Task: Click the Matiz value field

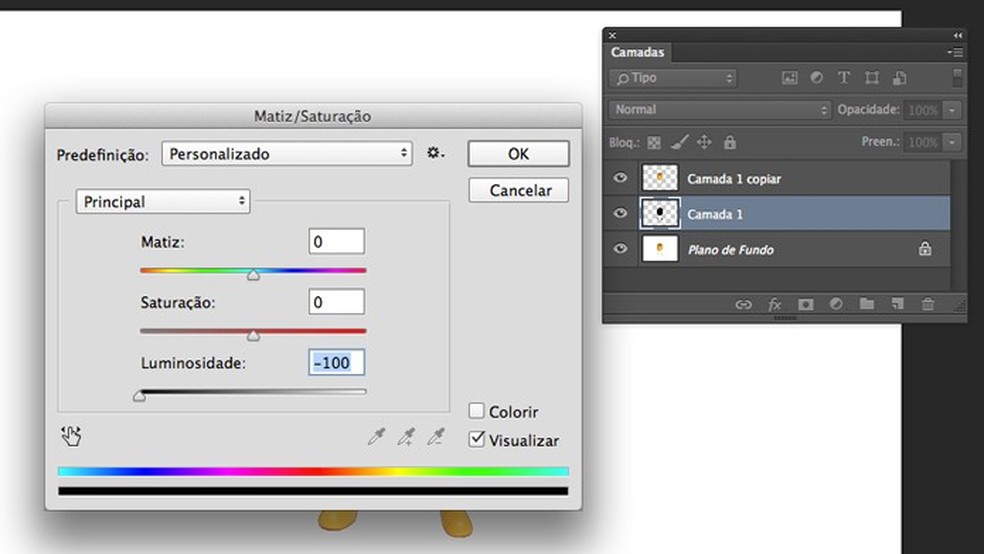Action: [x=336, y=242]
